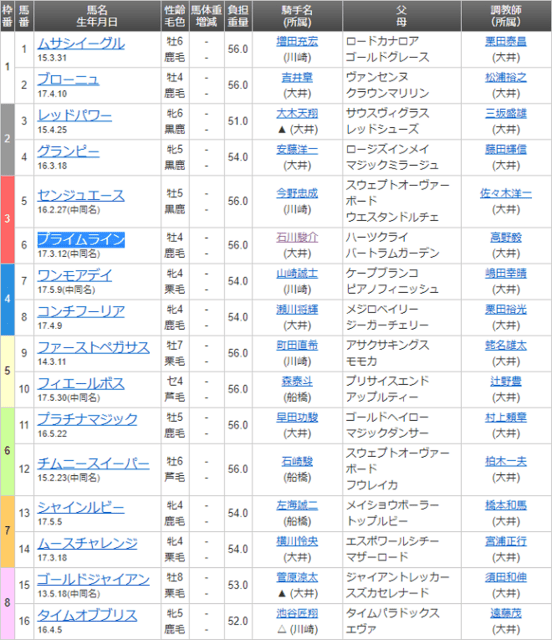552x640 pixels.
Task: Open trainer 辻野豊's profile link
Action: (x=505, y=381)
